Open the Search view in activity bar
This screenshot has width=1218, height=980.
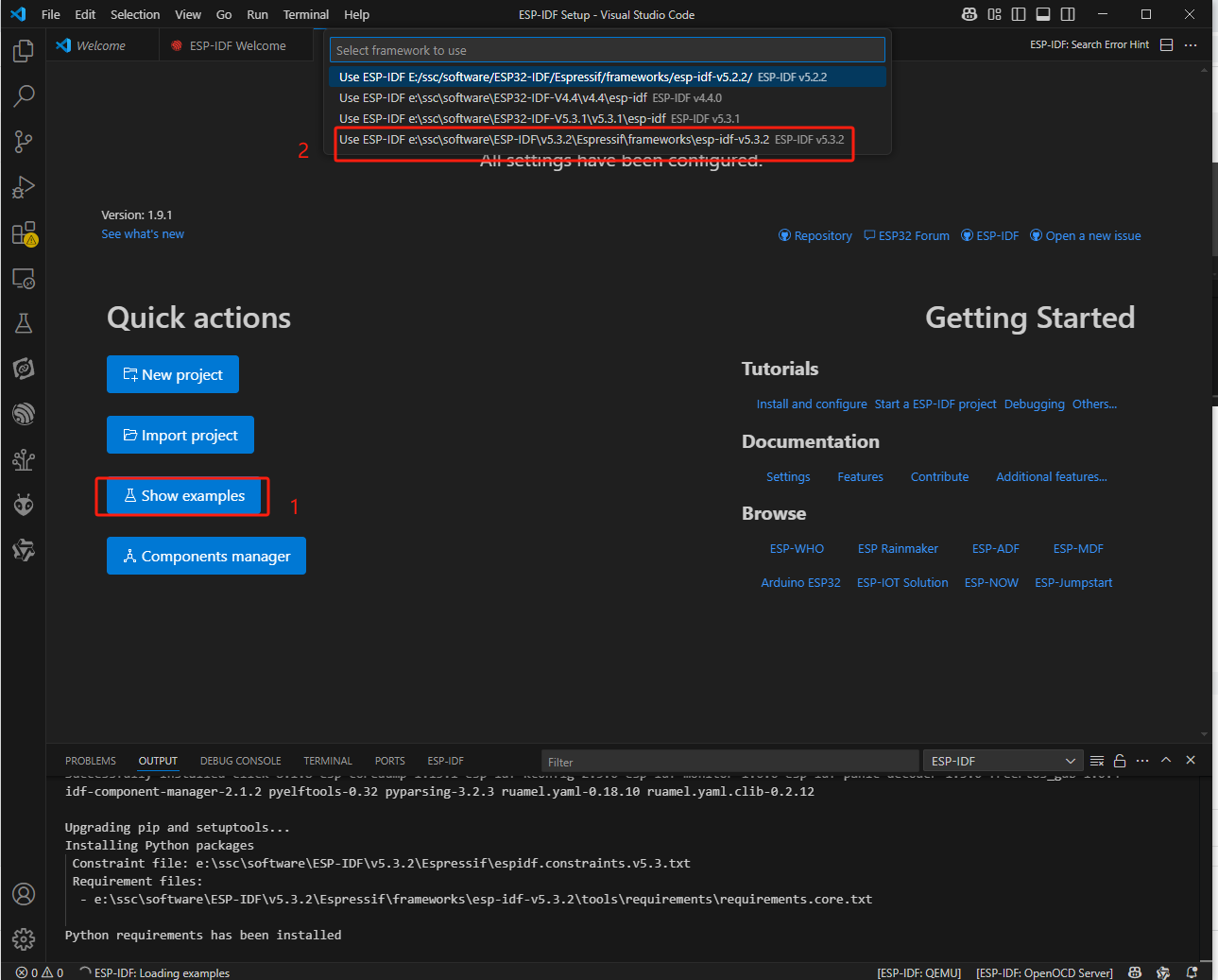(x=24, y=95)
